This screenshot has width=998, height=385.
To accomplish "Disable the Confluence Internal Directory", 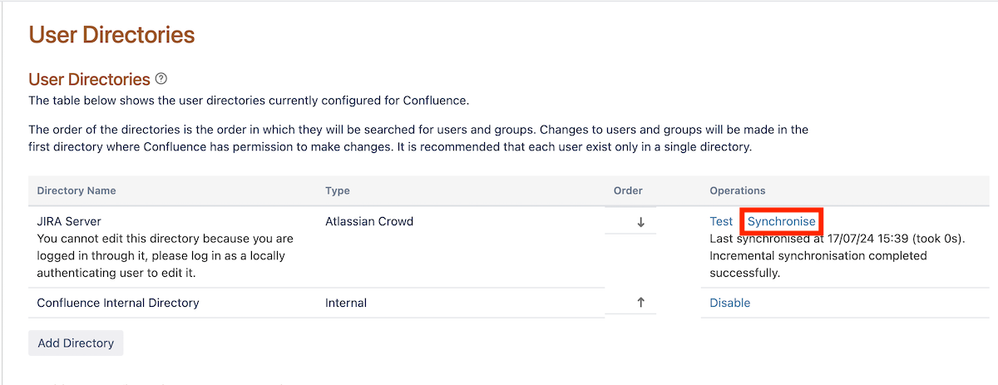I will (x=729, y=303).
